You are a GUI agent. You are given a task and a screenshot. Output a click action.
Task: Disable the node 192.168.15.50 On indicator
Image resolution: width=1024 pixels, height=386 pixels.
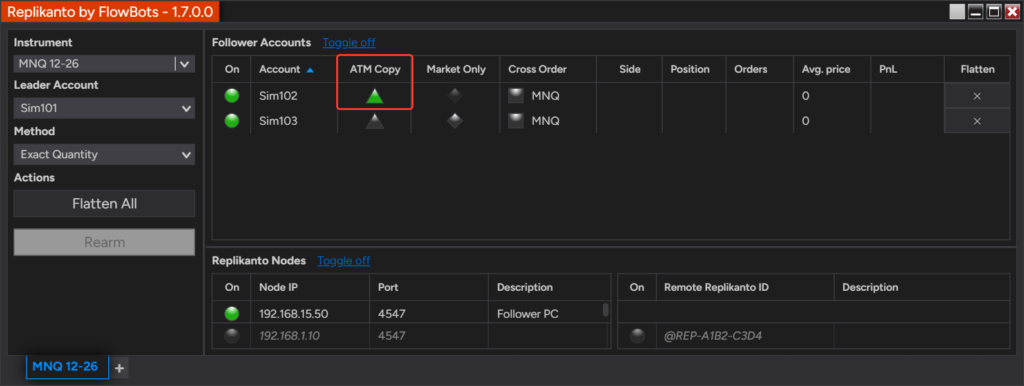pos(232,314)
